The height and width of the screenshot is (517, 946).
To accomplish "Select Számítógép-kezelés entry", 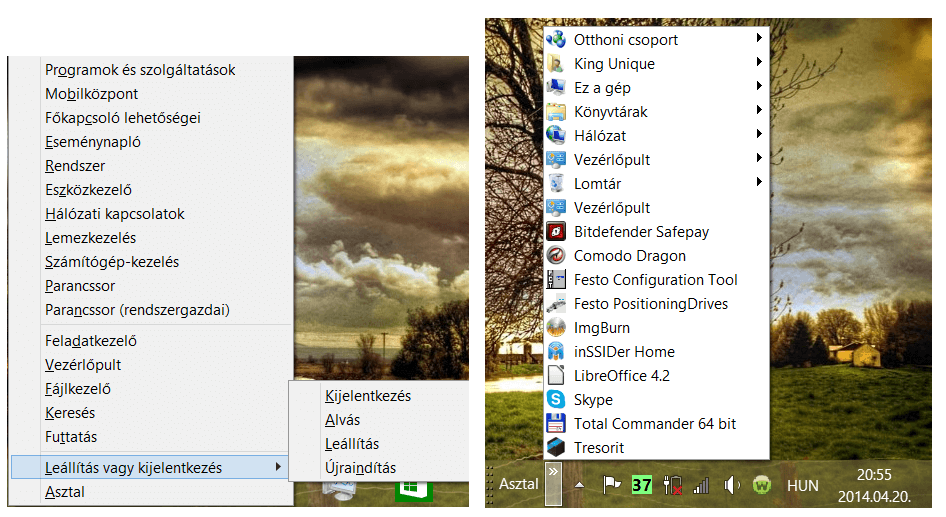I will click(112, 262).
